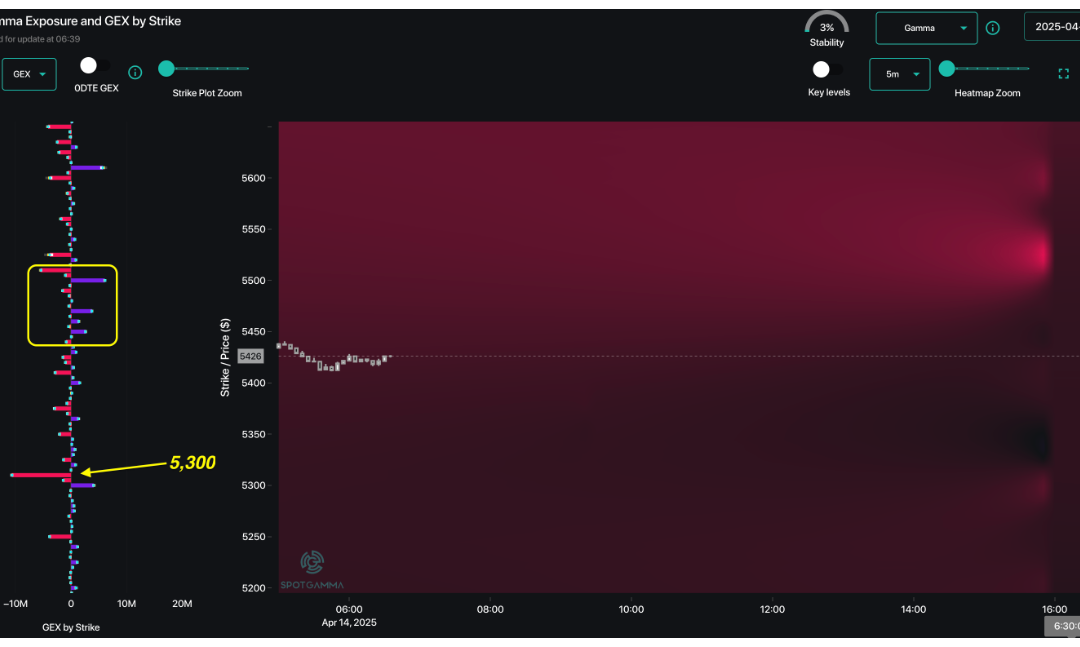1080x647 pixels.
Task: Click the chart title Gamma Exposure and GEX by Strike
Action: [90, 20]
